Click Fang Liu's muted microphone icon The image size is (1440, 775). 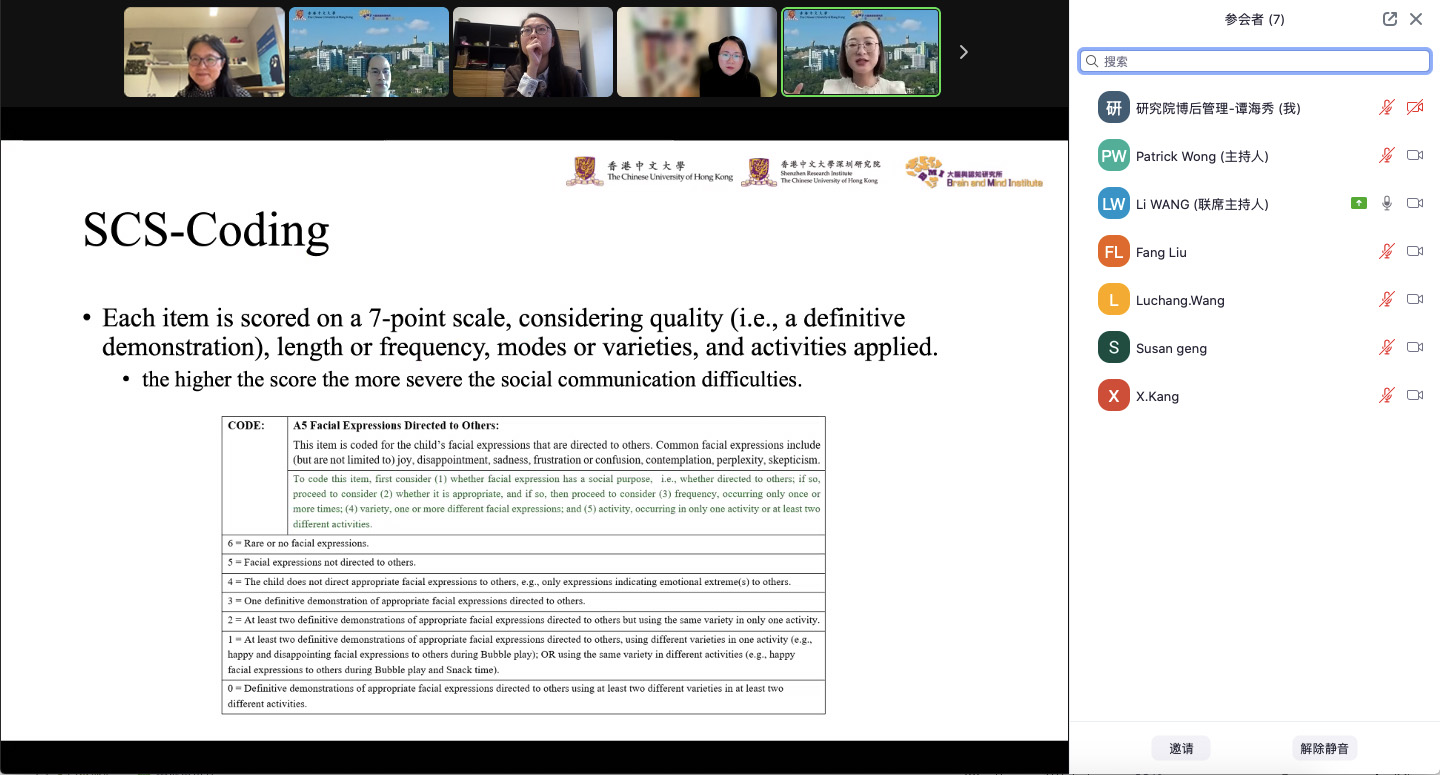point(1386,252)
